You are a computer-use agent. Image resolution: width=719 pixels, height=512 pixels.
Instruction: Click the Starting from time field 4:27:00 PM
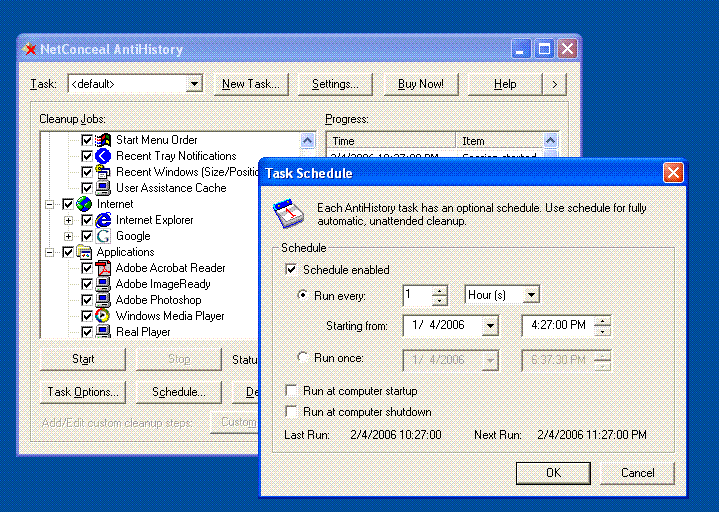coord(559,325)
